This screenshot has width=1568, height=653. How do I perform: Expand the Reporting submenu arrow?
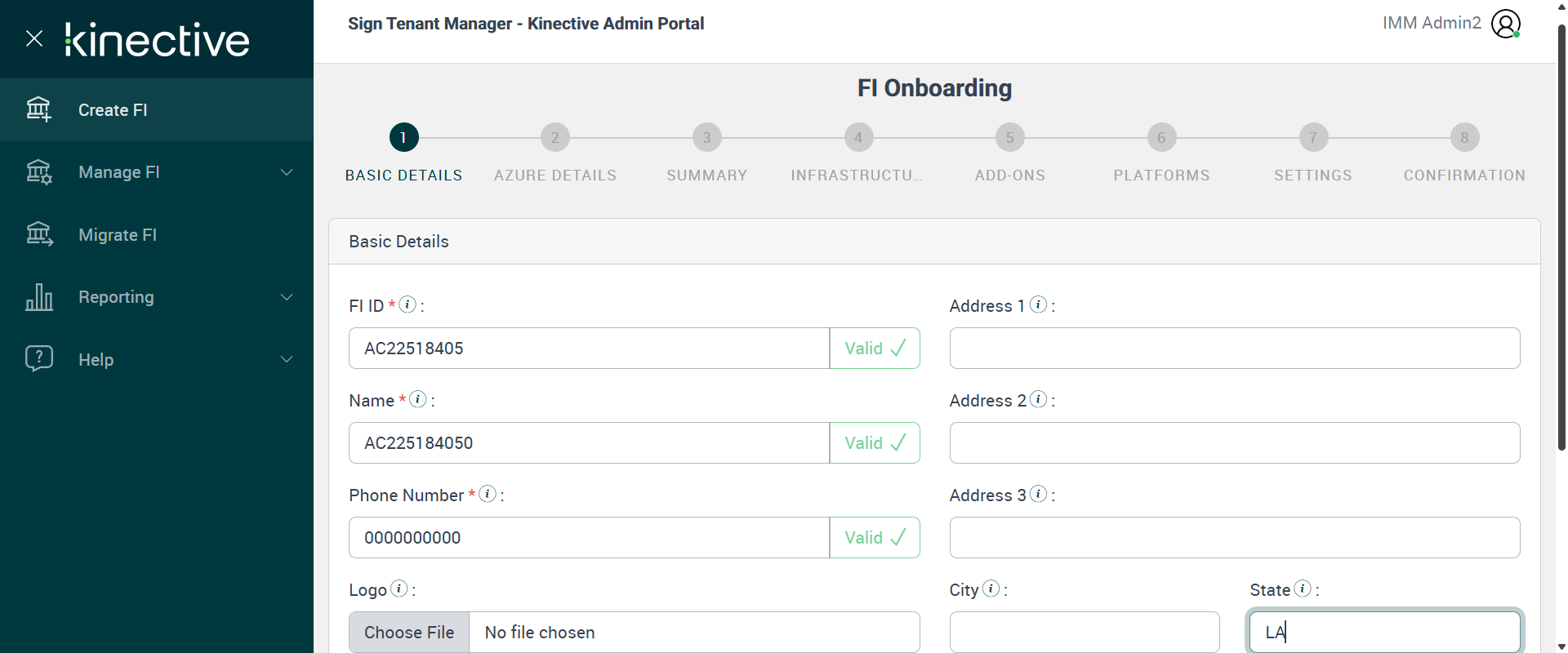pyautogui.click(x=287, y=297)
